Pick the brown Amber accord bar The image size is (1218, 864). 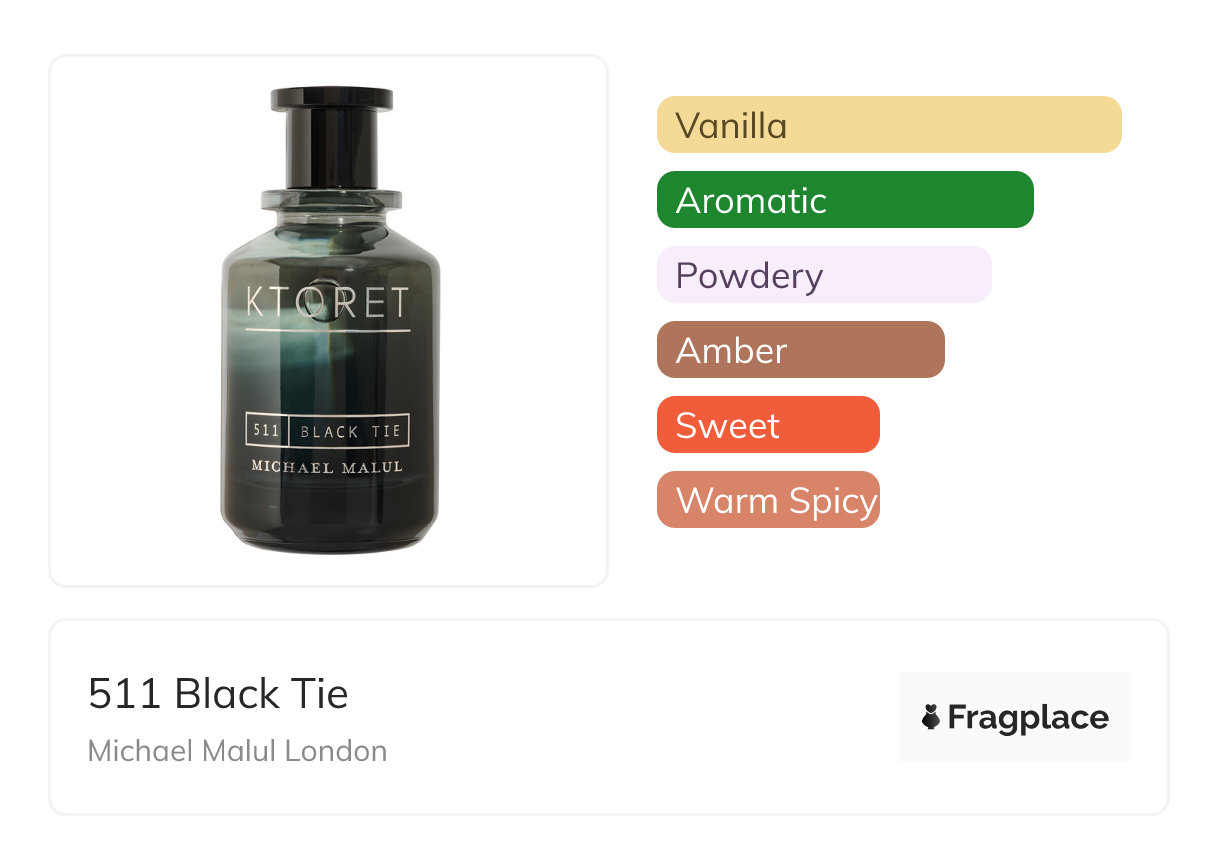[800, 350]
